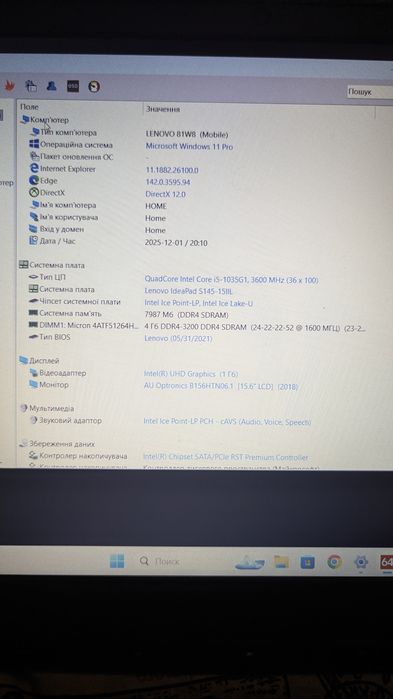Image resolution: width=393 pixels, height=699 pixels.
Task: Open the Intel Ice Point-LP PCH cAVS link
Action: click(x=227, y=422)
